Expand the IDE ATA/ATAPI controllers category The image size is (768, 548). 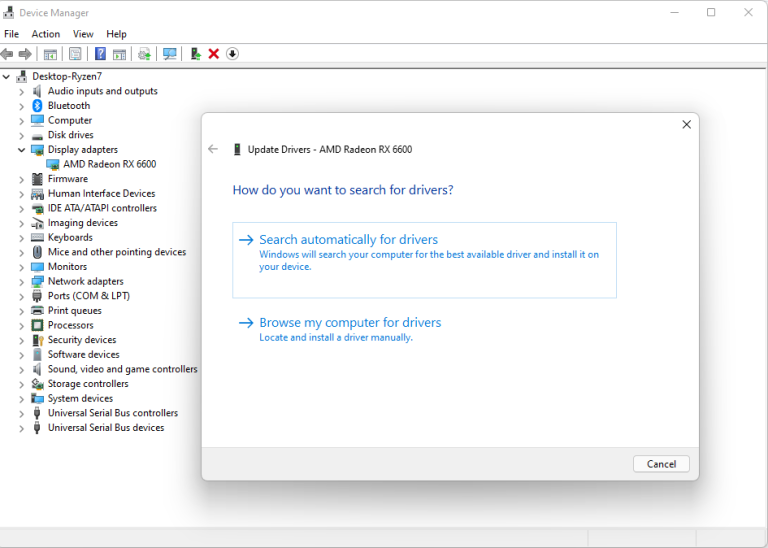22,209
